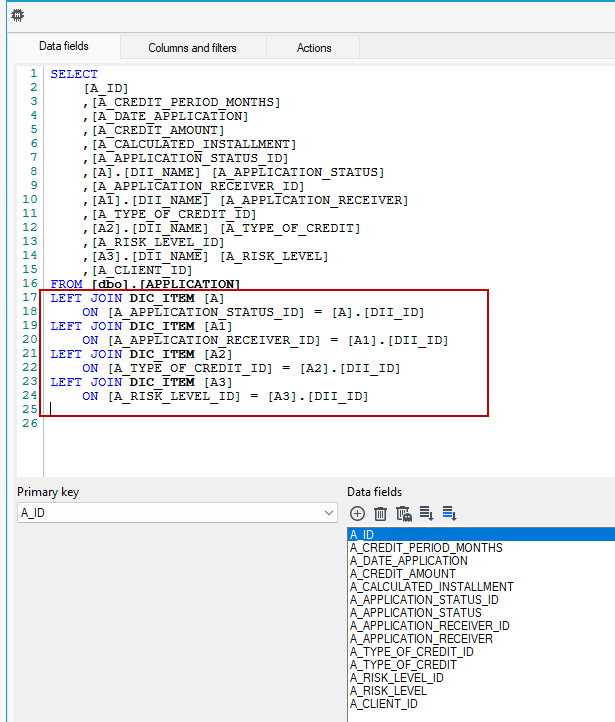Load selected fields with blue list-arrow icon

[x=449, y=513]
